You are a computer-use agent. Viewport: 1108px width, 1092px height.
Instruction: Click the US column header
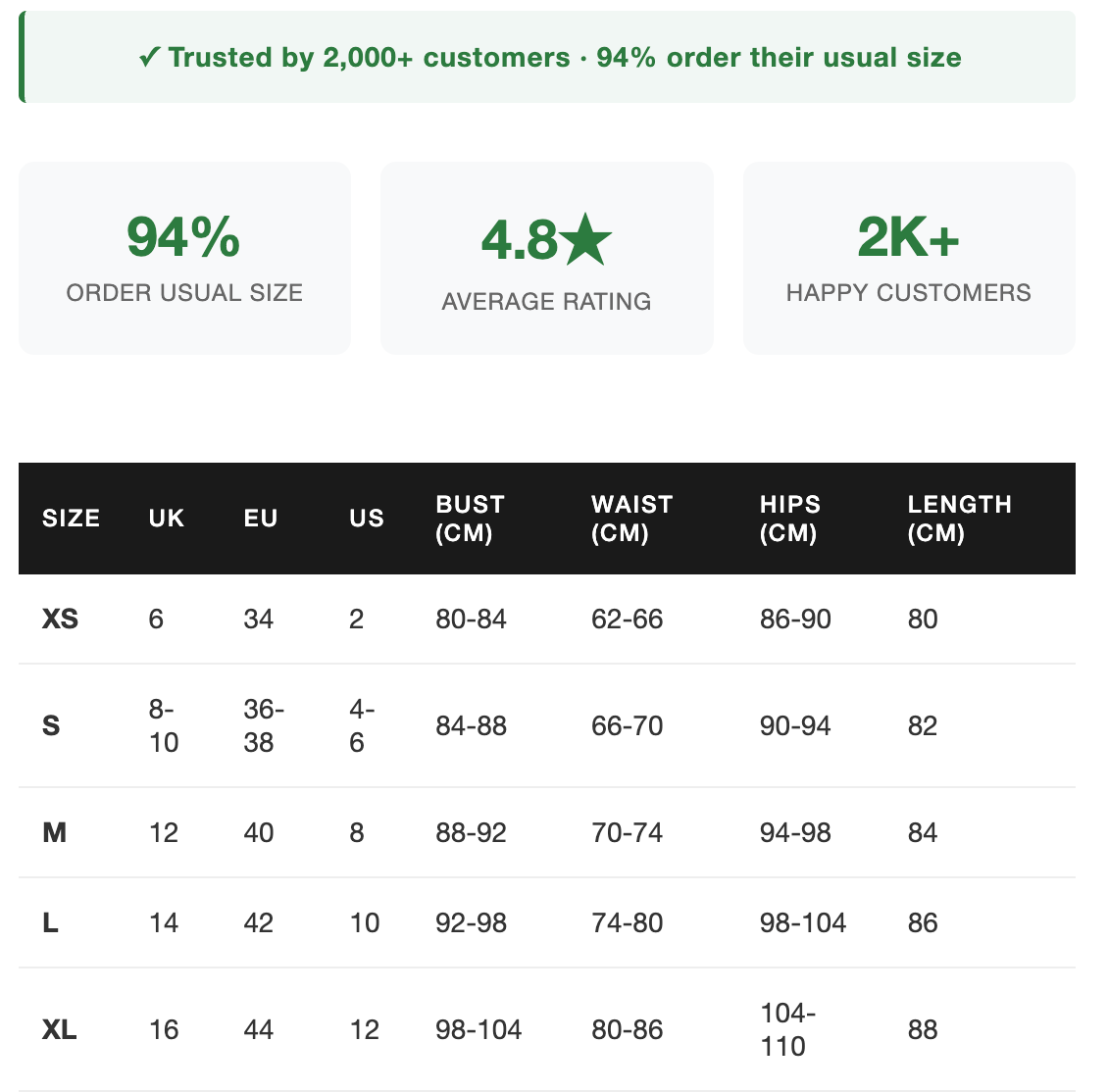tap(367, 519)
